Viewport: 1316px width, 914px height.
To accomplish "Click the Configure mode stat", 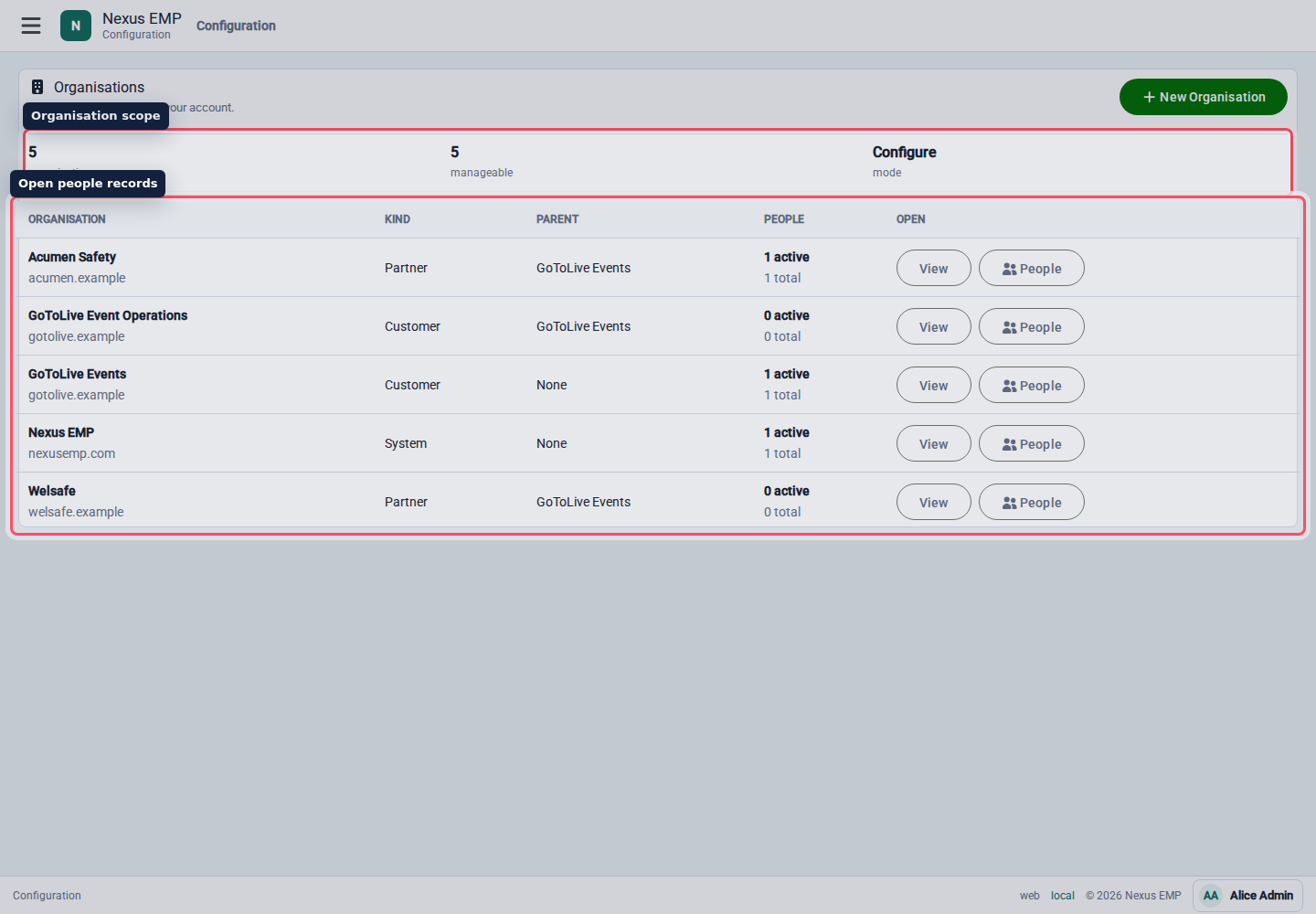I will [x=905, y=161].
